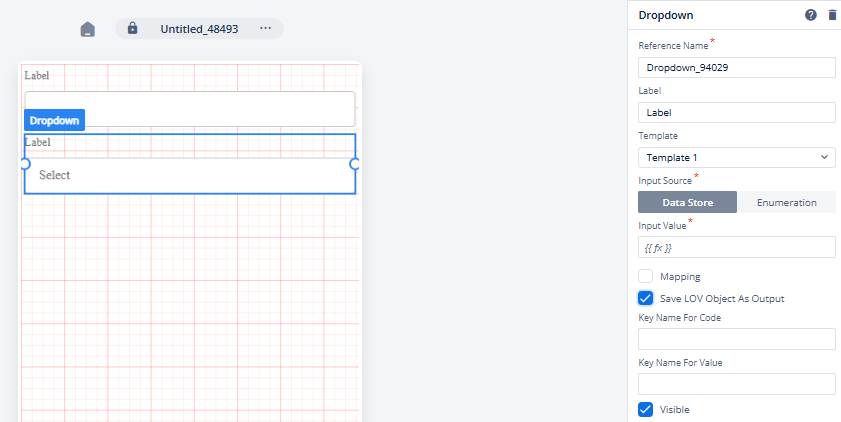
Task: Switch input source to Enumeration
Action: [786, 202]
